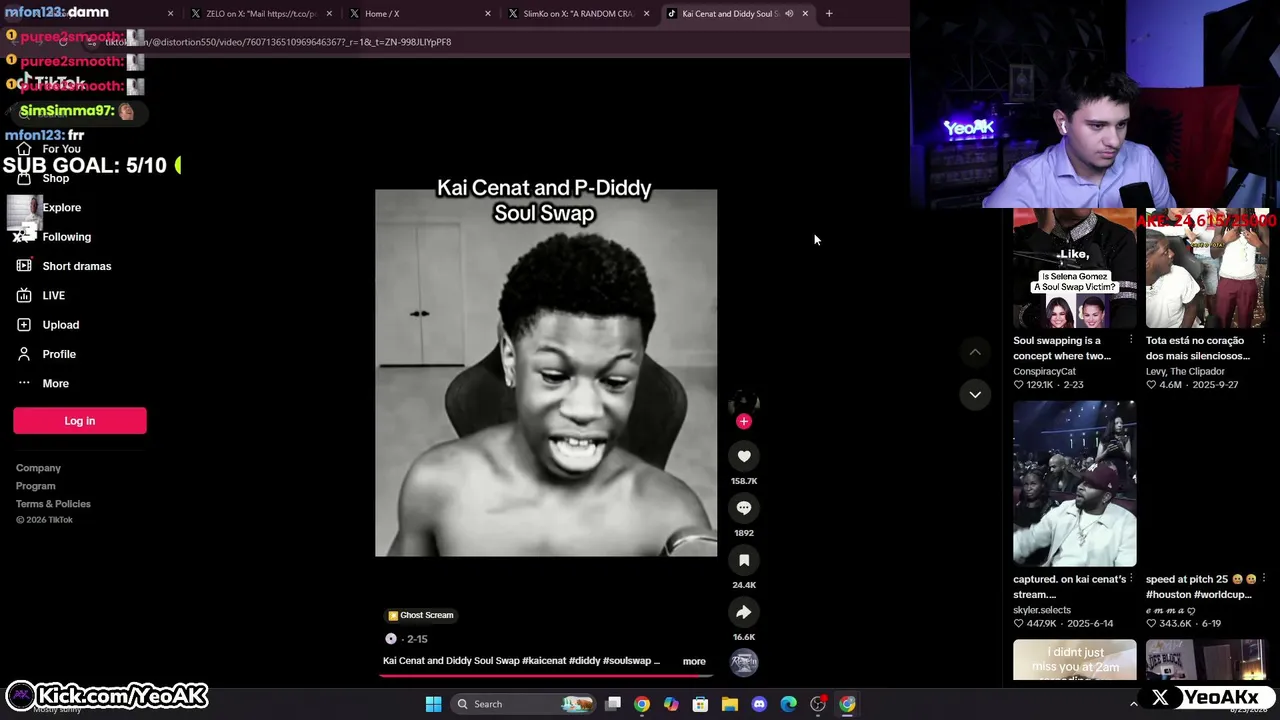Open the comments on the video
Viewport: 1280px width, 720px height.
(x=744, y=508)
